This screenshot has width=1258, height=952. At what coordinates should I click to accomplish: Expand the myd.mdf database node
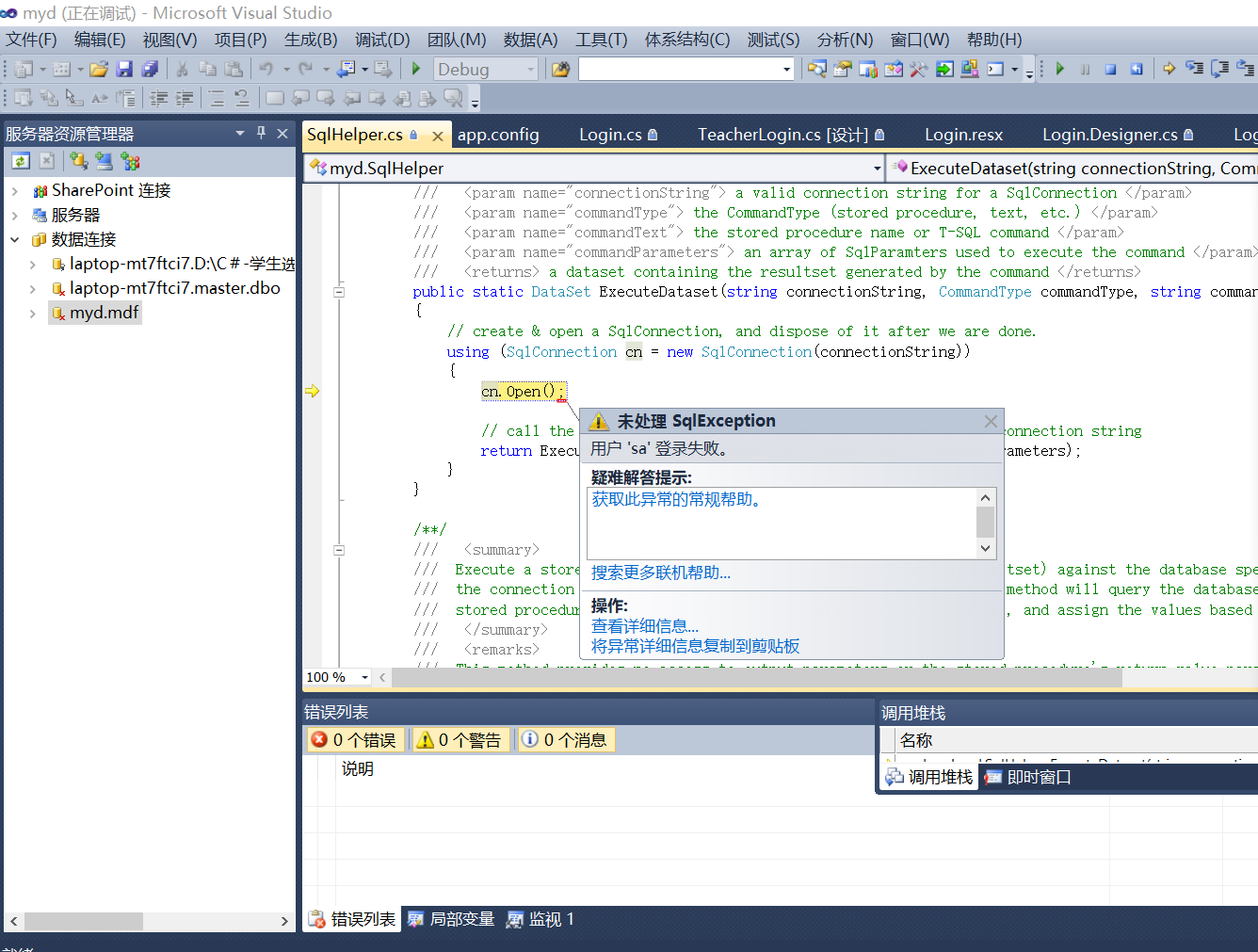tap(33, 313)
